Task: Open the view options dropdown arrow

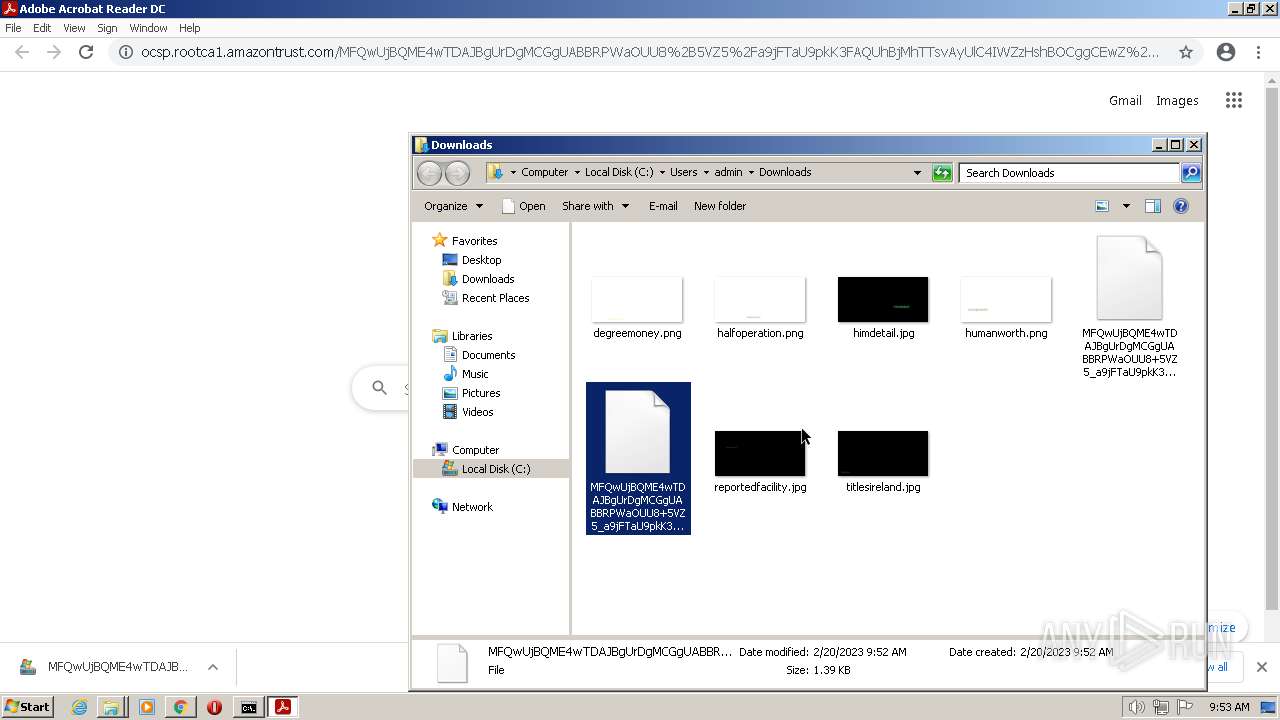Action: click(1126, 206)
